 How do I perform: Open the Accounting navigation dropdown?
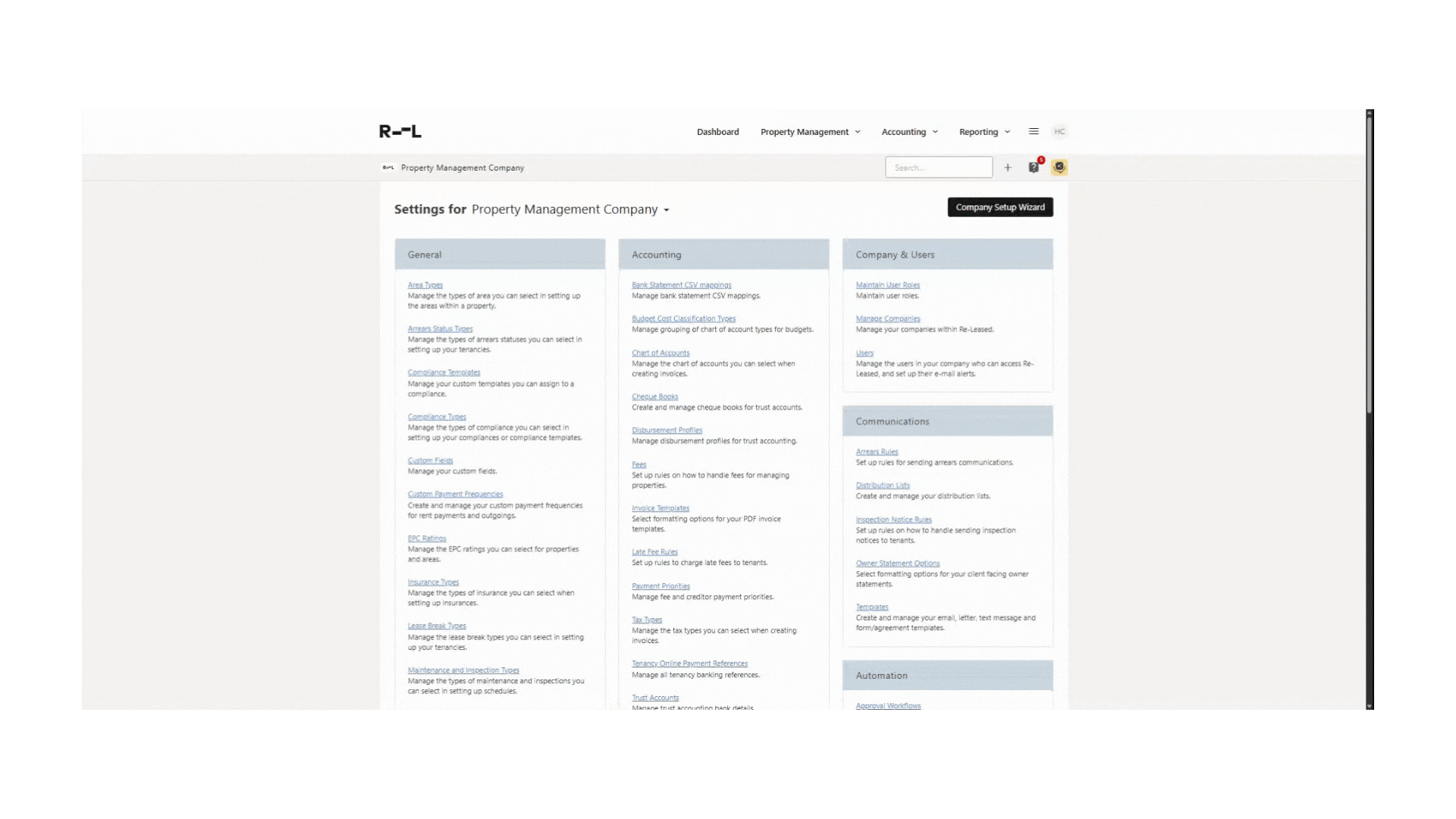908,131
